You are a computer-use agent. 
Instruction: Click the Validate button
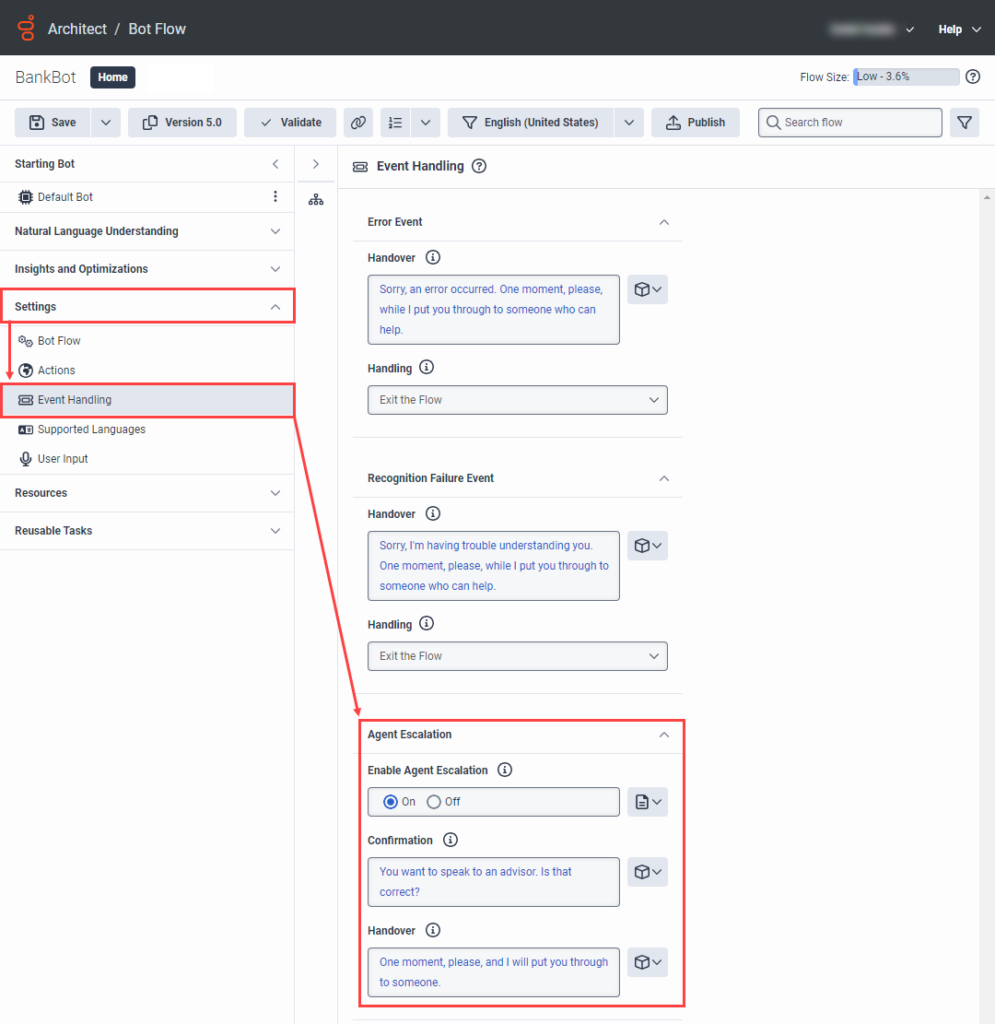[x=290, y=122]
